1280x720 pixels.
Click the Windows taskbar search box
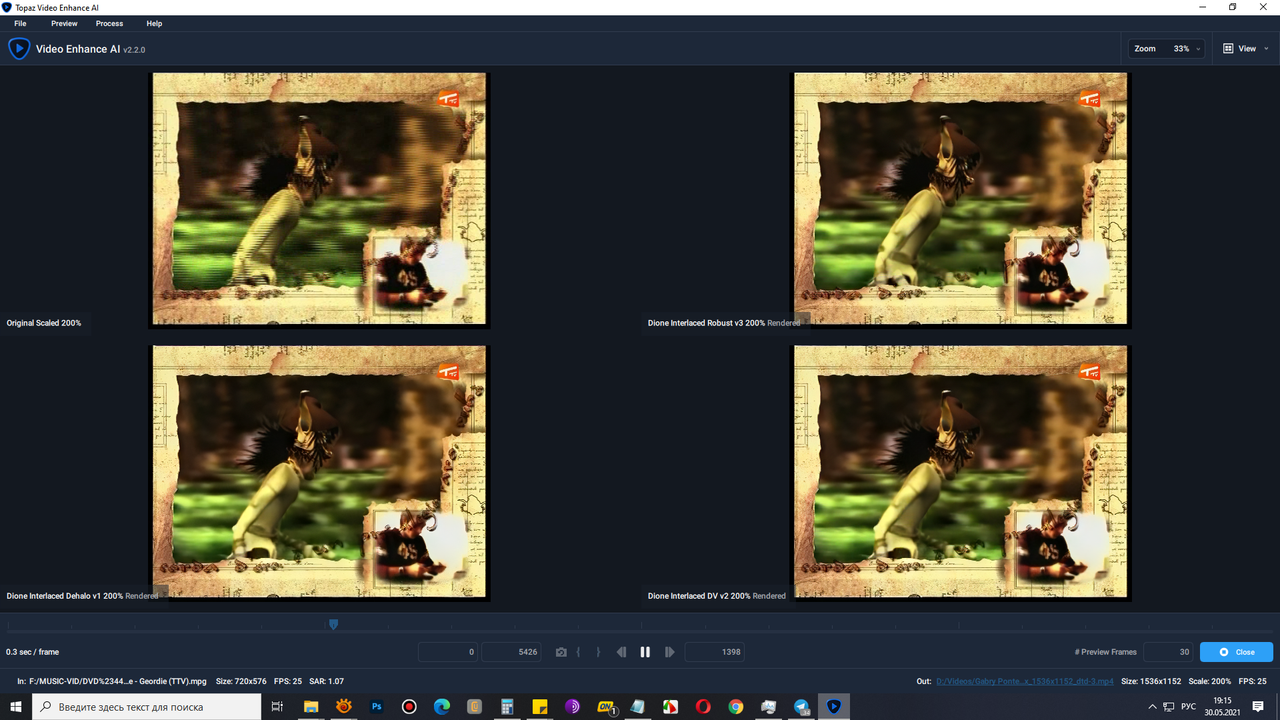(x=147, y=706)
